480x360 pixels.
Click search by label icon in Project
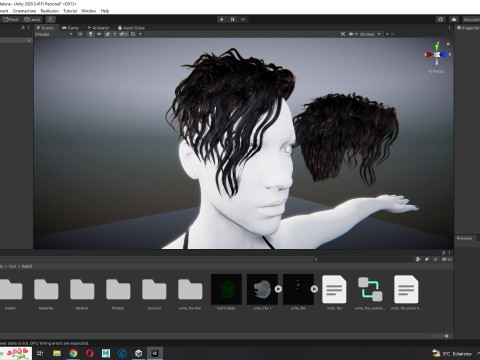[427, 259]
